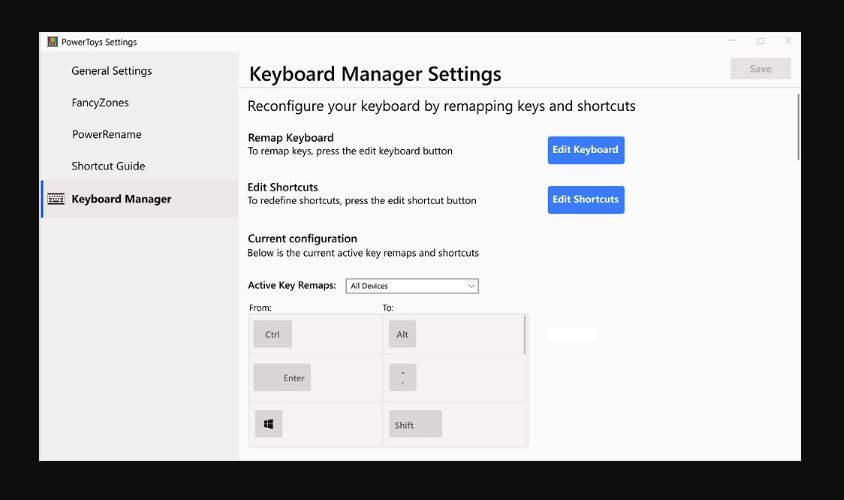
Task: Open the All Devices dropdown
Action: click(x=412, y=286)
